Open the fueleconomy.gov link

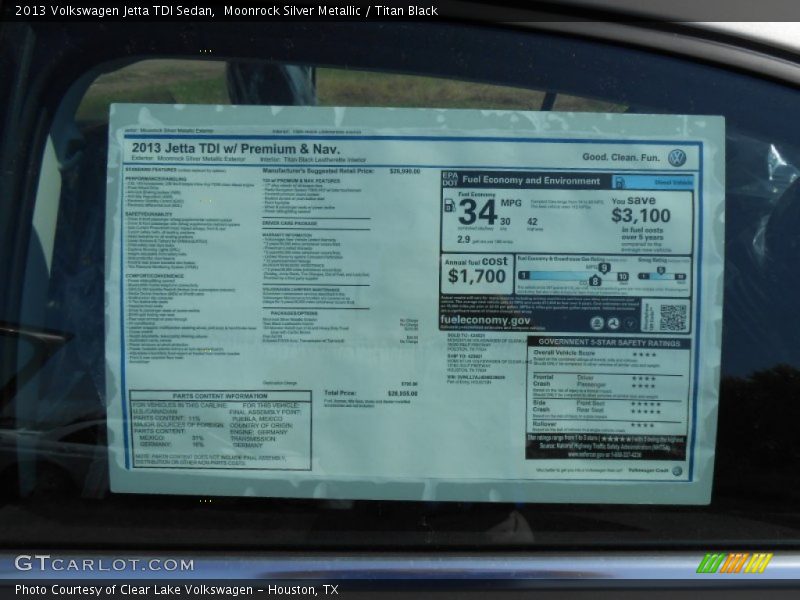pyautogui.click(x=486, y=321)
